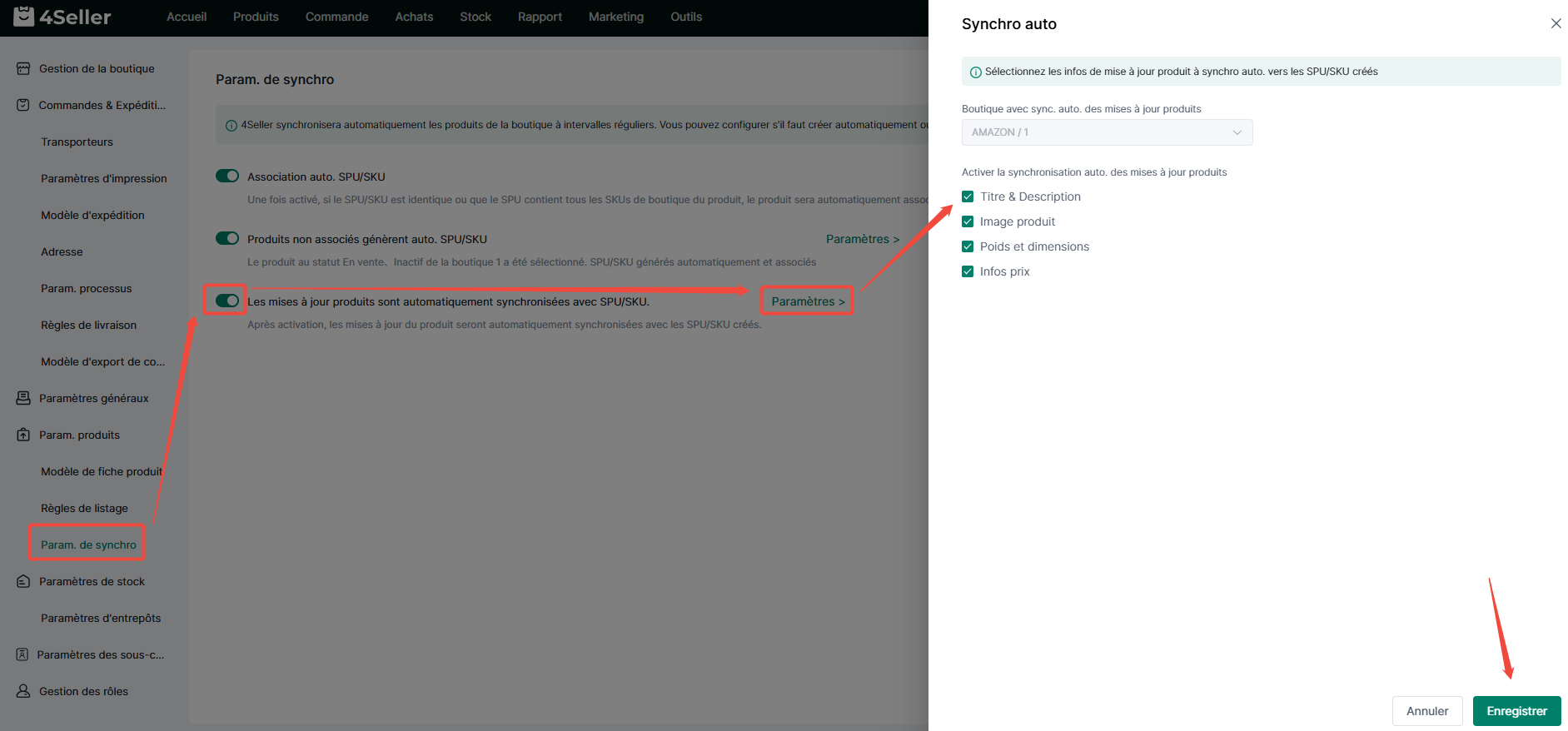Click the Param. produits bag icon
The image size is (1568, 731).
click(23, 435)
